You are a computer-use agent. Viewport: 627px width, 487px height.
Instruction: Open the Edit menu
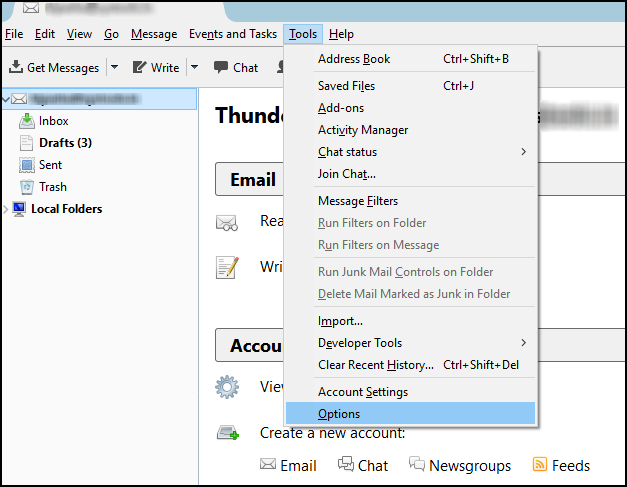(45, 34)
